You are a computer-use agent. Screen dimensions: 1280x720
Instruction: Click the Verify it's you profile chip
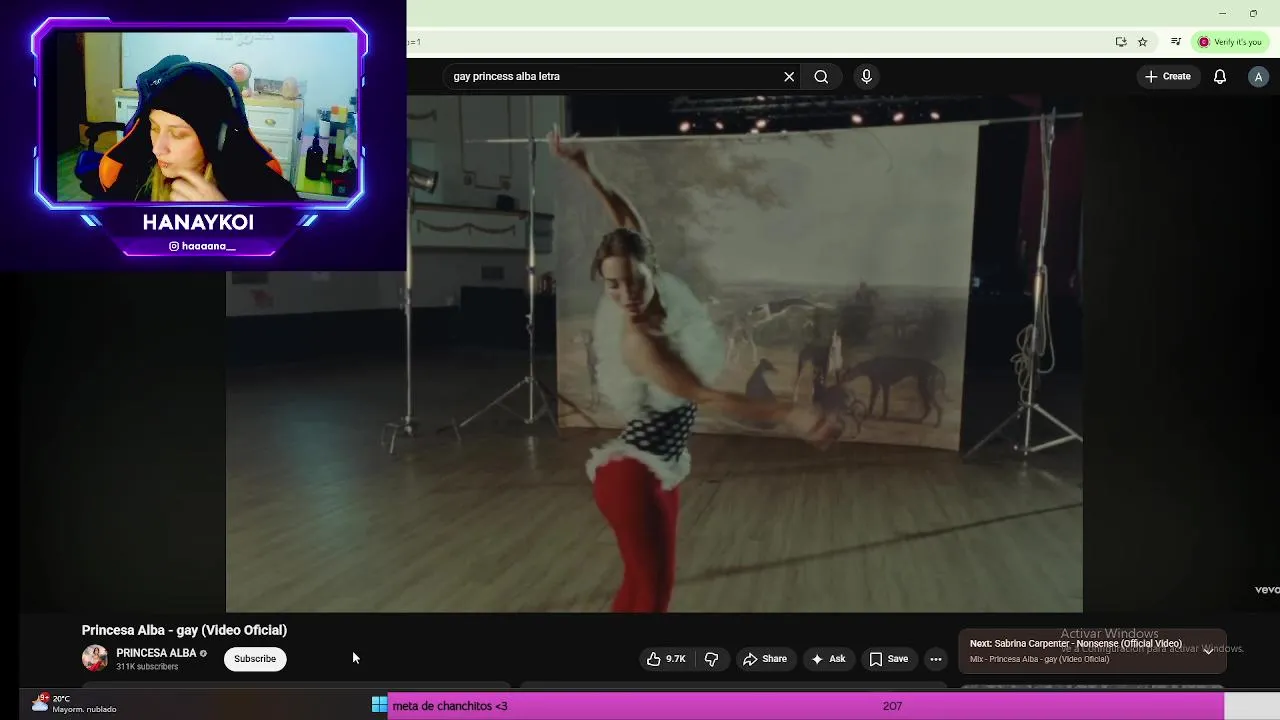click(x=1231, y=42)
